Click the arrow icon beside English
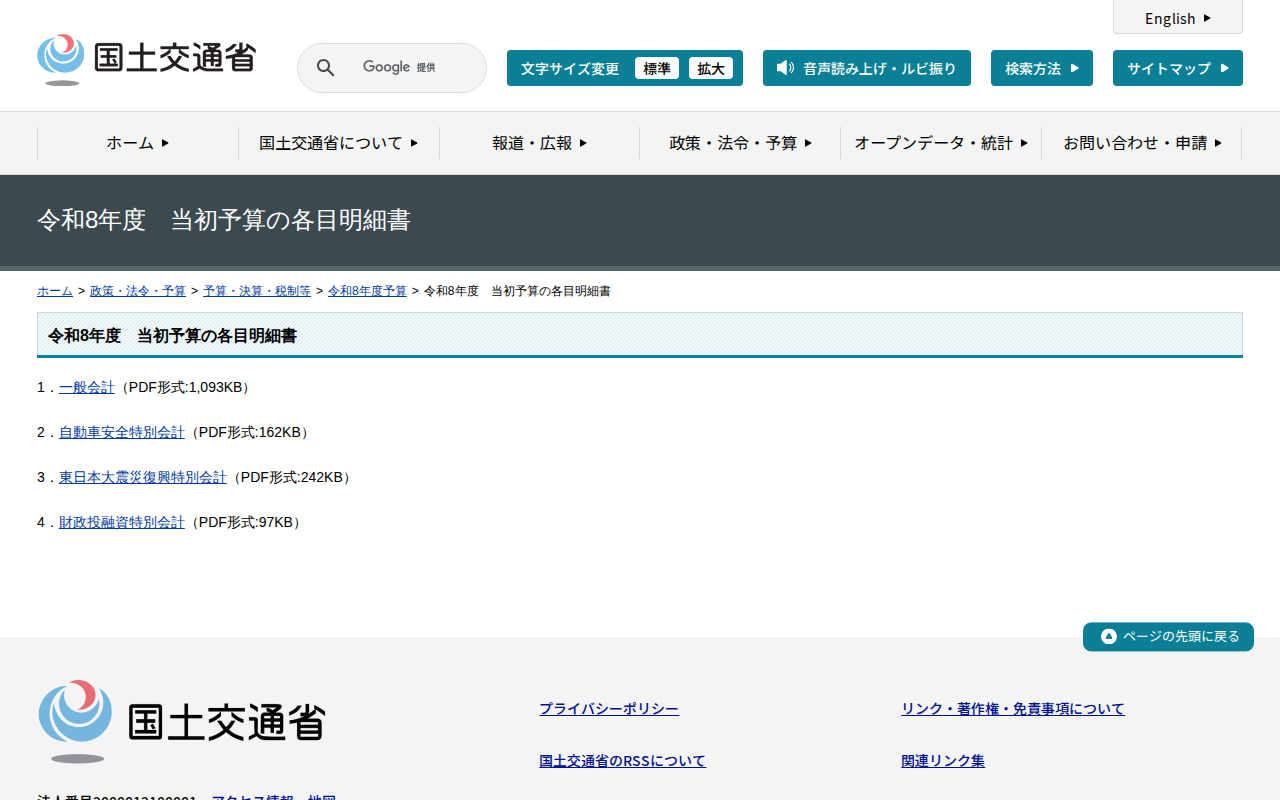 1207,18
